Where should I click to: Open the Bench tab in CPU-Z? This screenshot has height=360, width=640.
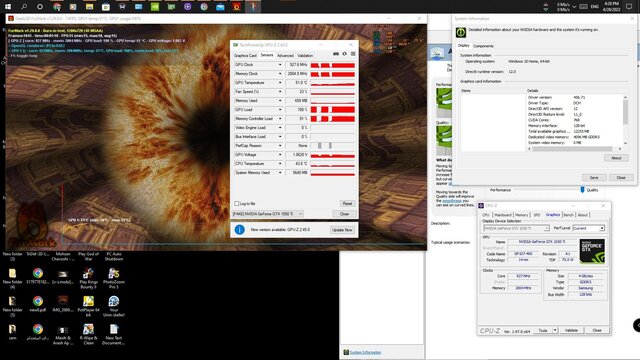[569, 215]
